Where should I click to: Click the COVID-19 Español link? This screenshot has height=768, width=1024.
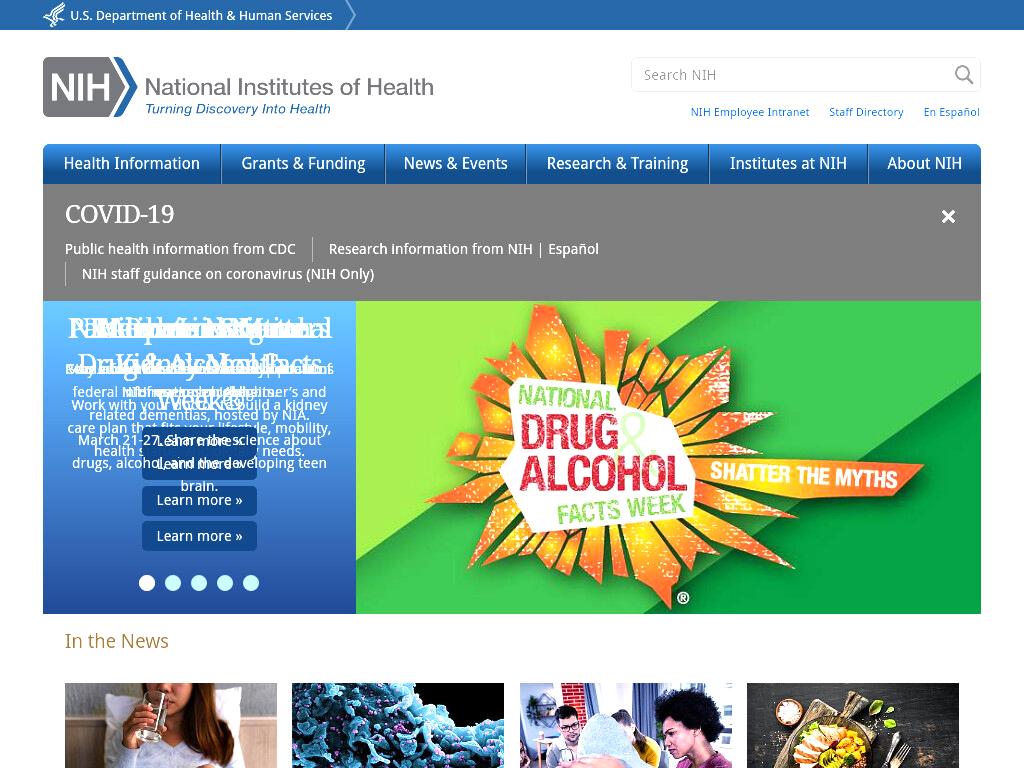pyautogui.click(x=573, y=249)
